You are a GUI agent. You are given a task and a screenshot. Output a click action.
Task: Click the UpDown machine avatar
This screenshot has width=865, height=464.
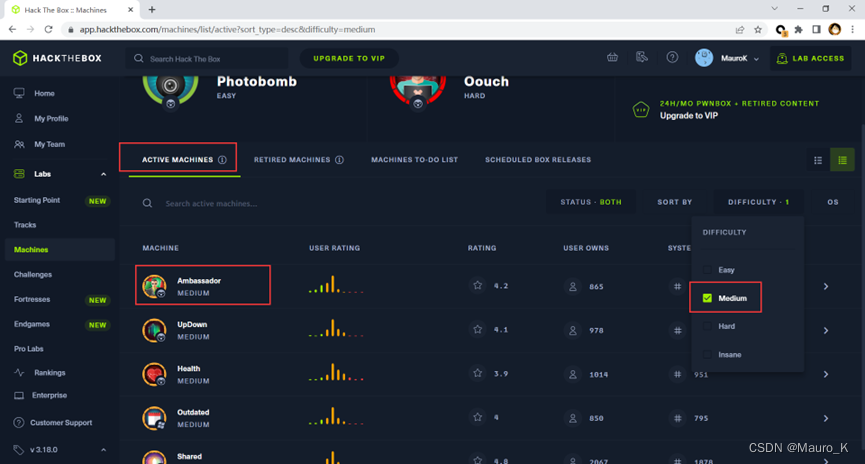pyautogui.click(x=154, y=330)
